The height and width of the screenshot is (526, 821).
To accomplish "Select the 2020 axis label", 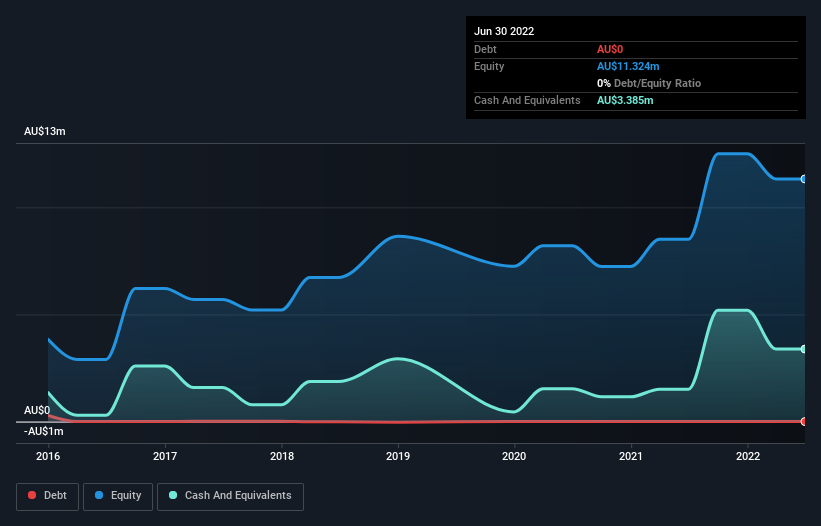I will (514, 456).
